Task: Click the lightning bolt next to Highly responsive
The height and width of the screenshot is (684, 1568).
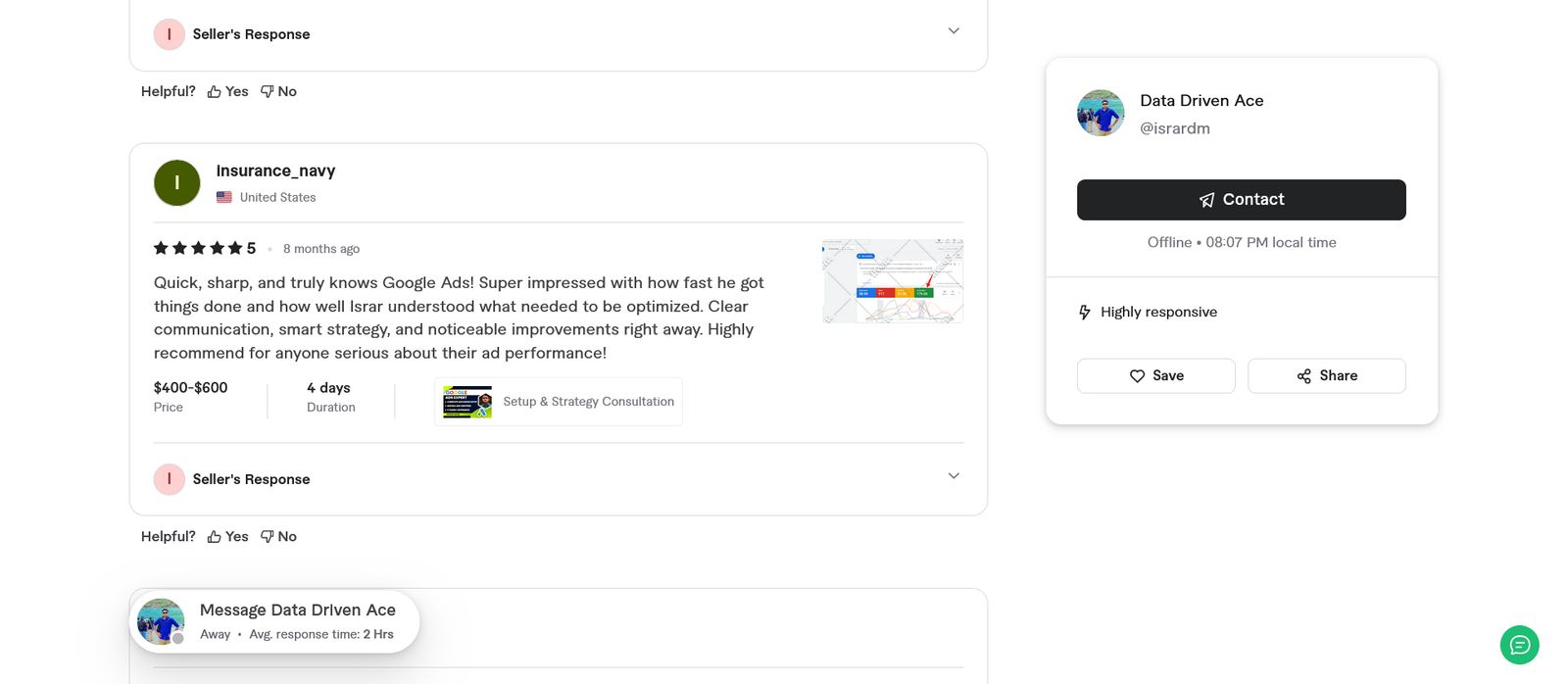Action: pos(1084,312)
